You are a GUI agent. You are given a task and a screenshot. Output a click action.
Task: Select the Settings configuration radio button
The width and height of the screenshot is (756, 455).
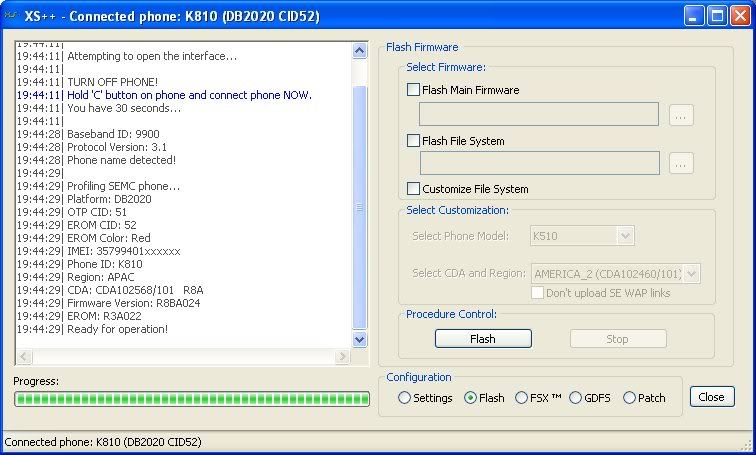tap(405, 398)
